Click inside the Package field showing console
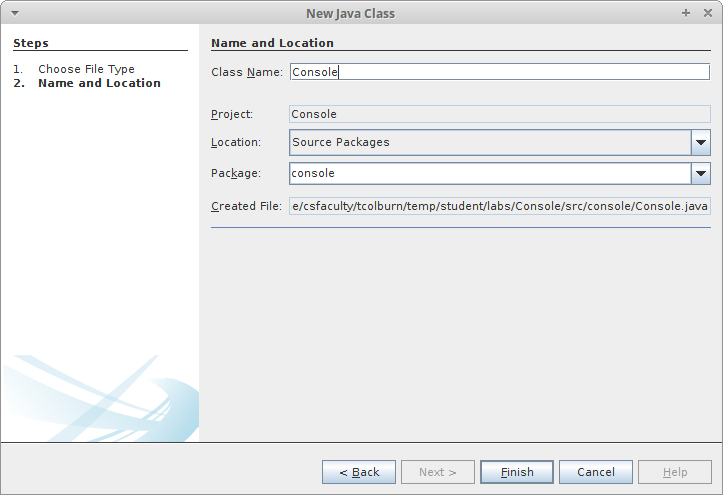The image size is (723, 495). point(489,173)
